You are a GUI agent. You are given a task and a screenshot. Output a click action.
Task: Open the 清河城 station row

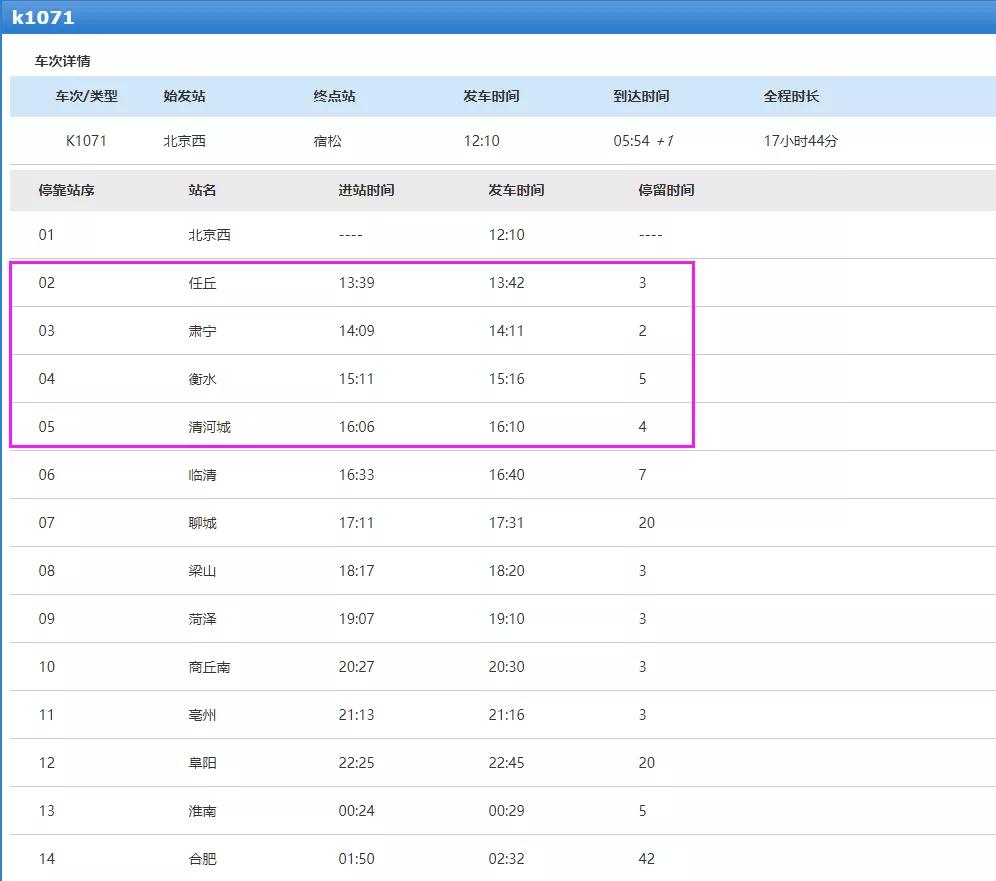coord(209,427)
